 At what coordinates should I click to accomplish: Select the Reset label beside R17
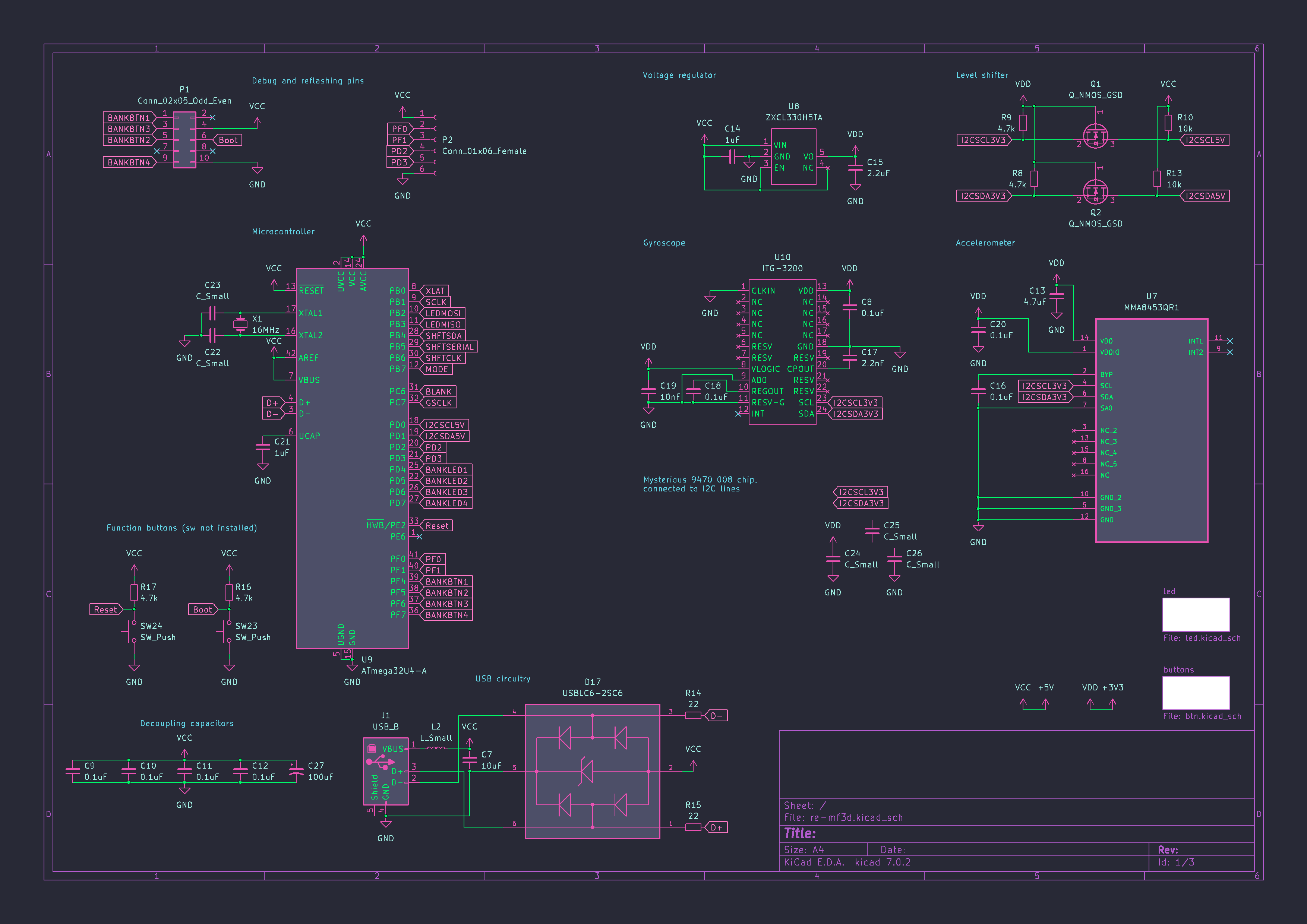click(106, 610)
